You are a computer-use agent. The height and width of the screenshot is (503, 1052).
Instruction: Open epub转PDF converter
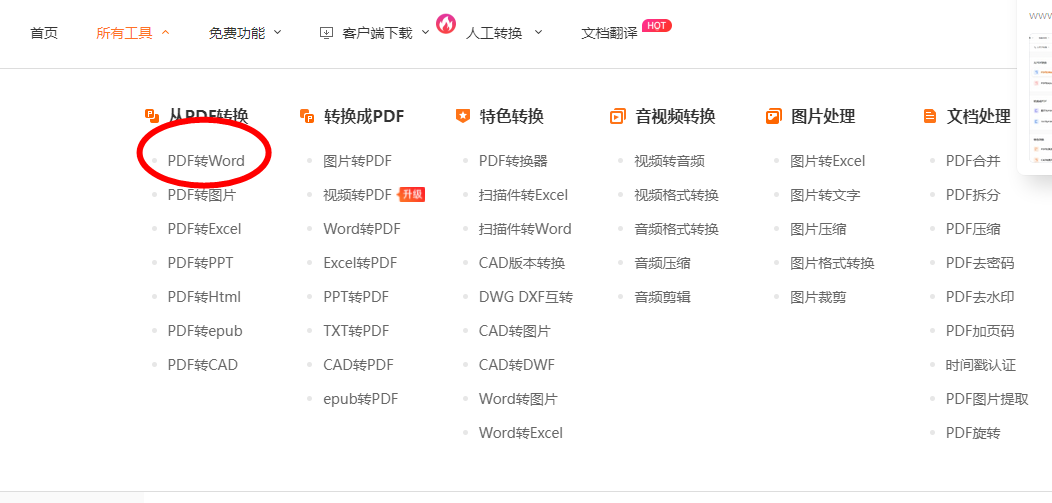pos(360,400)
